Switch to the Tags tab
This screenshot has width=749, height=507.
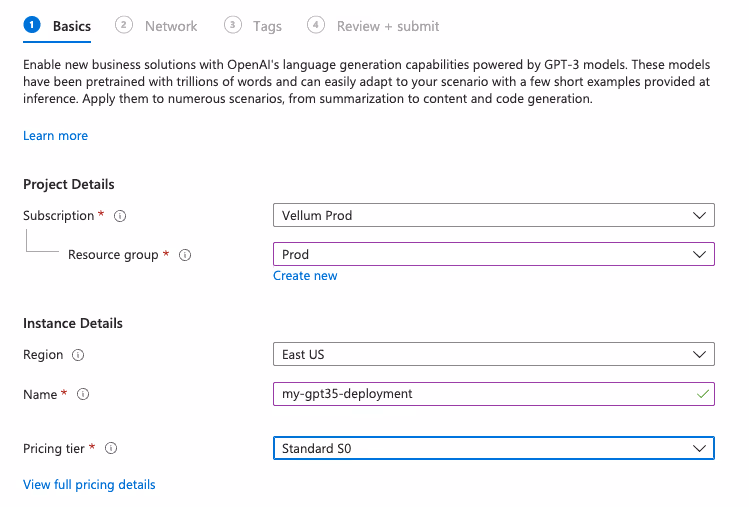point(267,26)
